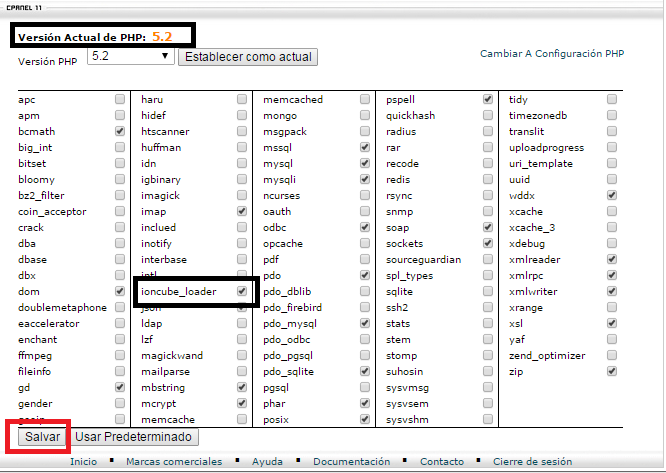Image resolution: width=666 pixels, height=473 pixels.
Task: Check the mongo extension
Action: click(364, 115)
